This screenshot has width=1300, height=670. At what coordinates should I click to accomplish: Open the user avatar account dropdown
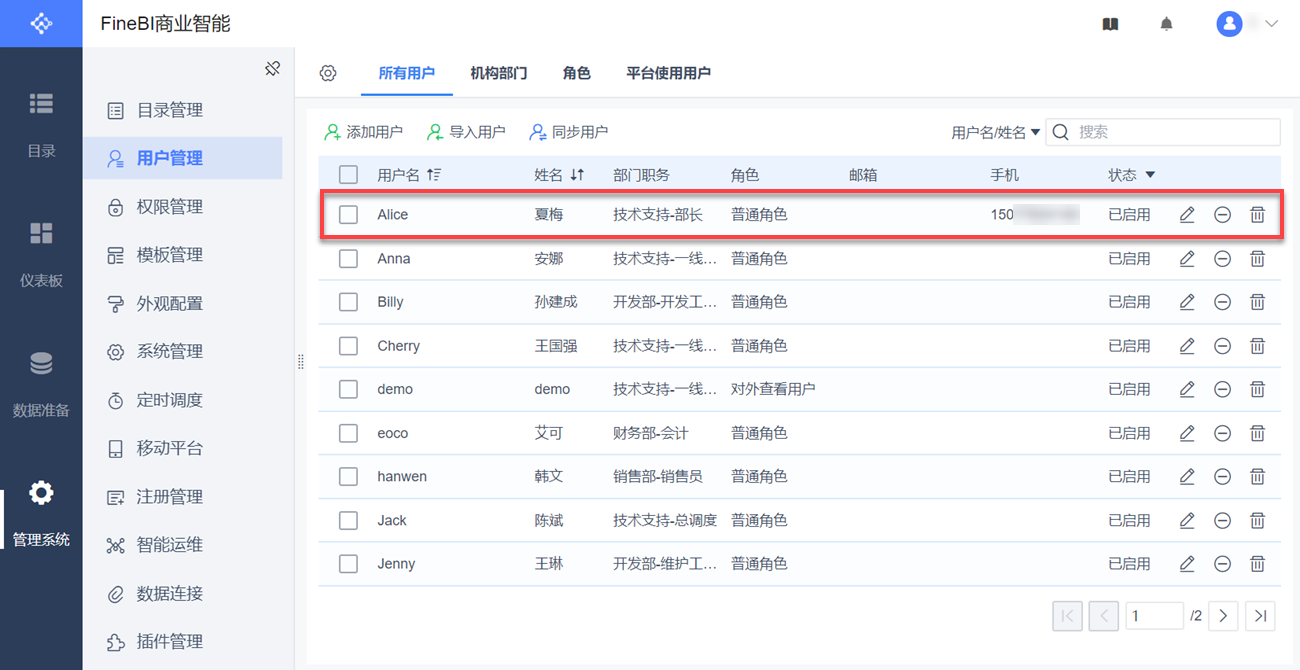1247,24
